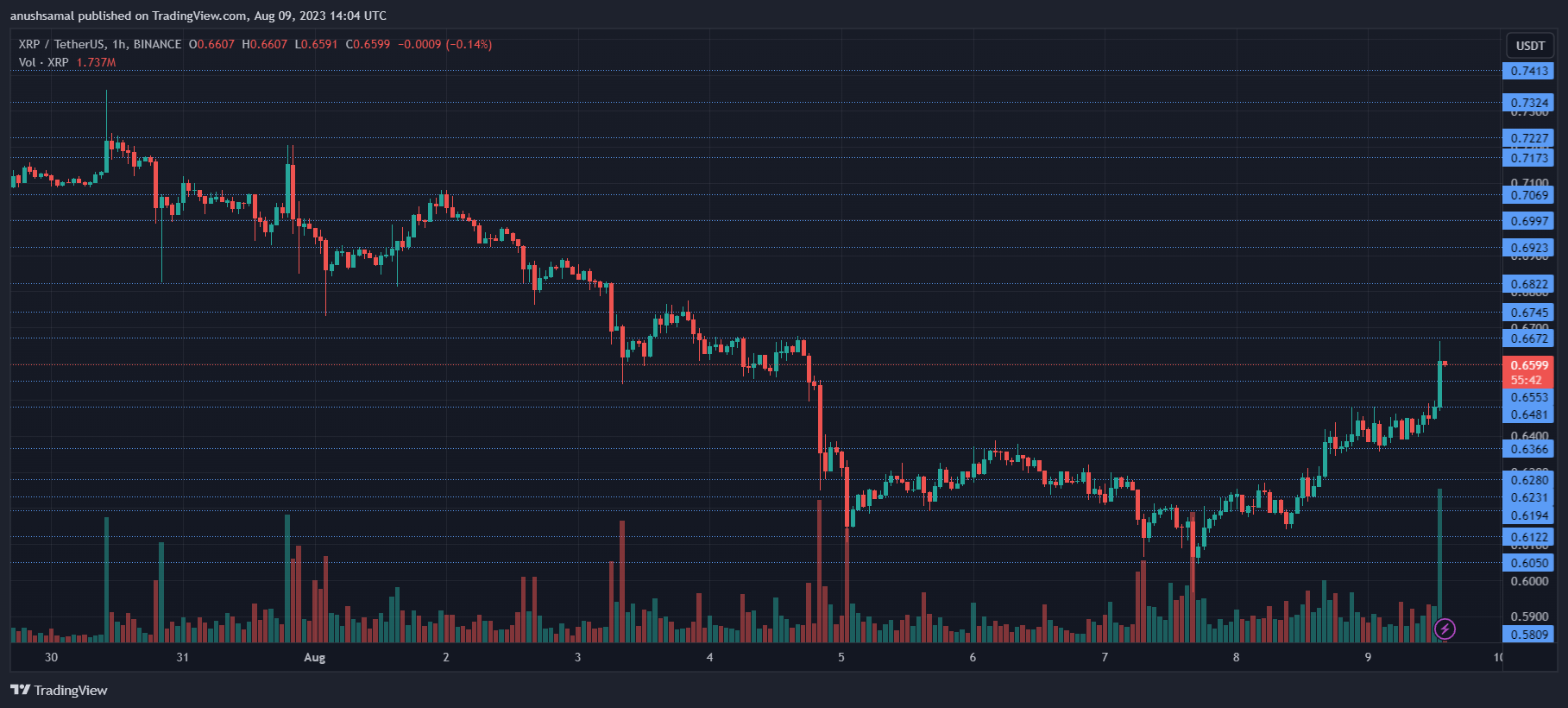Open the USDT currency selector
This screenshot has width=1568, height=708.
[x=1530, y=46]
